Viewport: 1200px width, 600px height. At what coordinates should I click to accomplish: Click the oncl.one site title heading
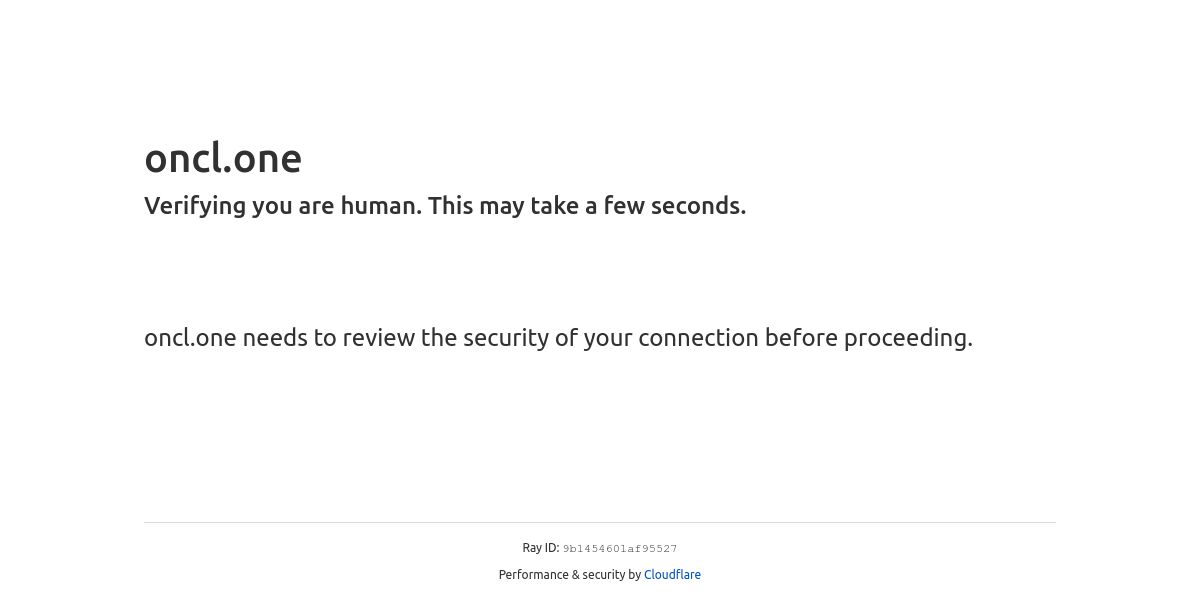[x=223, y=158]
